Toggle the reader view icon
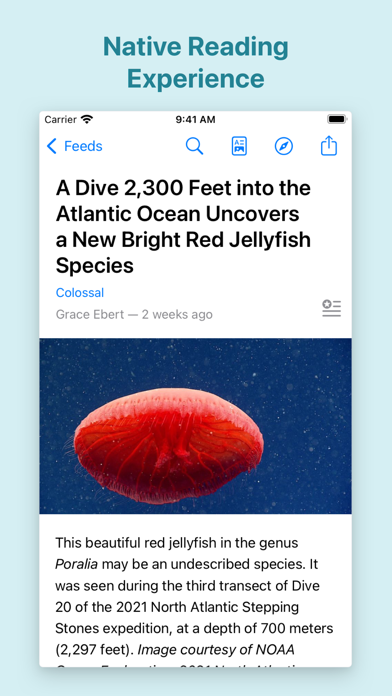392x696 pixels. [239, 146]
